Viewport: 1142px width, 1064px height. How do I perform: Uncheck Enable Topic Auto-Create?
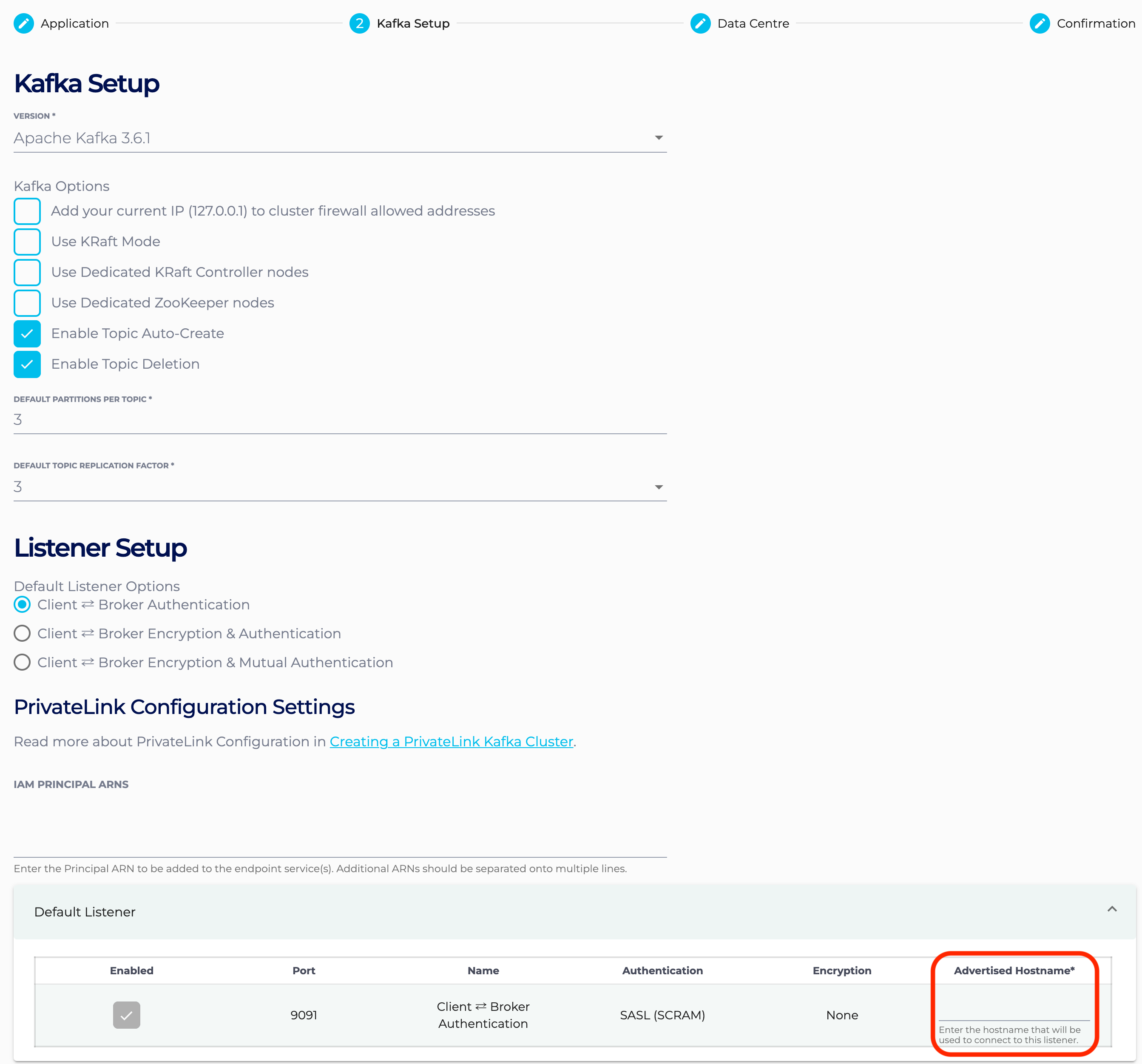coord(27,334)
